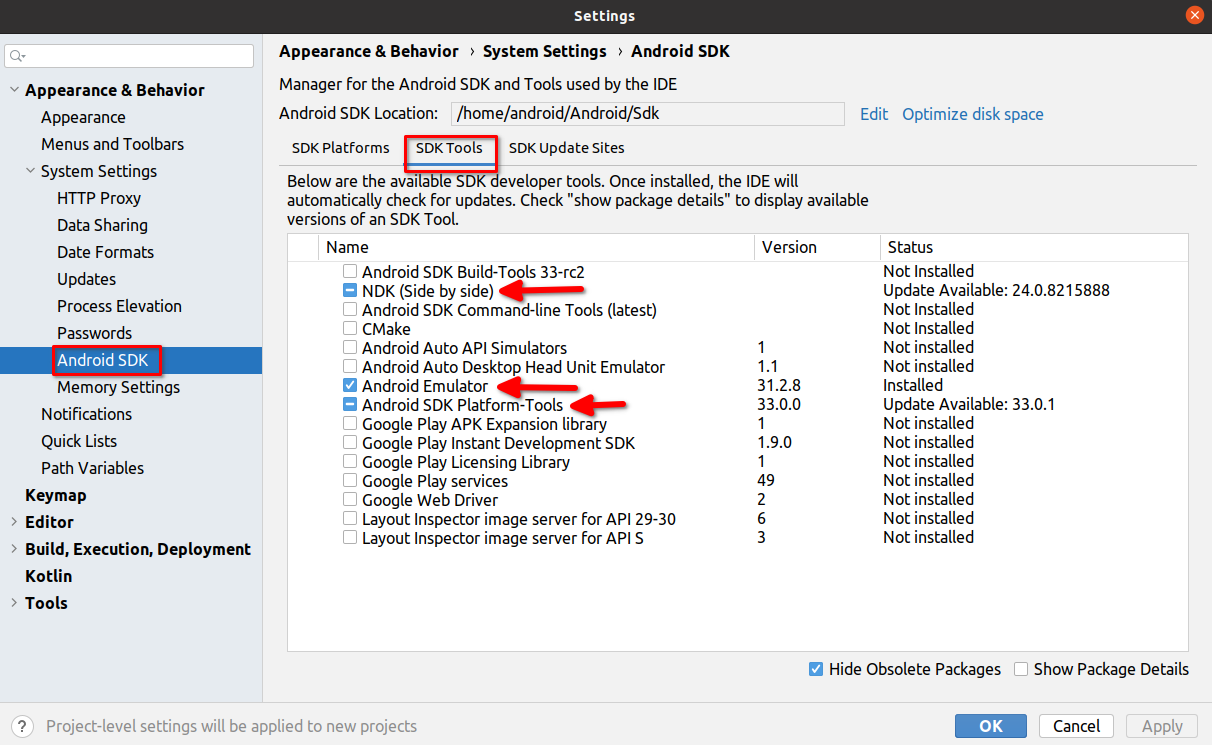Click the Android SDK Location path field
1212x745 pixels.
click(x=648, y=114)
